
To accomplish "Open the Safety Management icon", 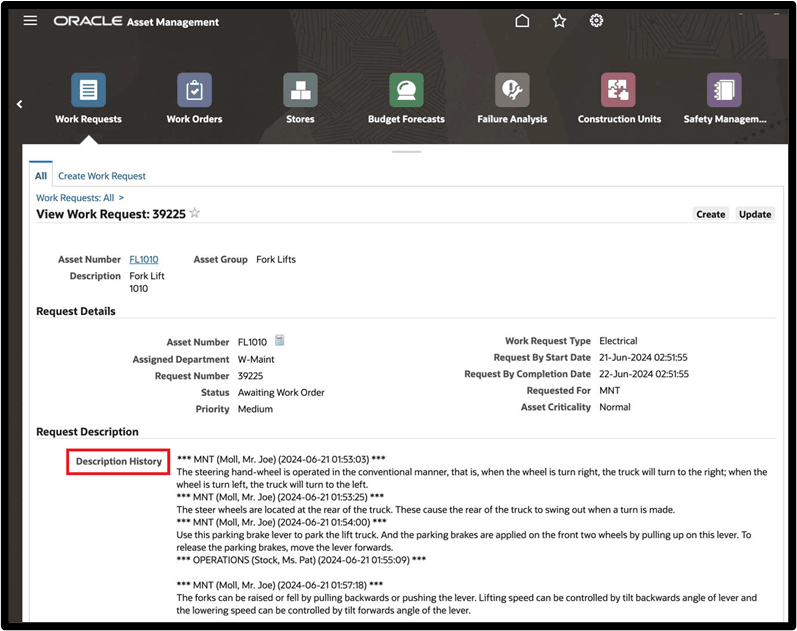I will (724, 90).
